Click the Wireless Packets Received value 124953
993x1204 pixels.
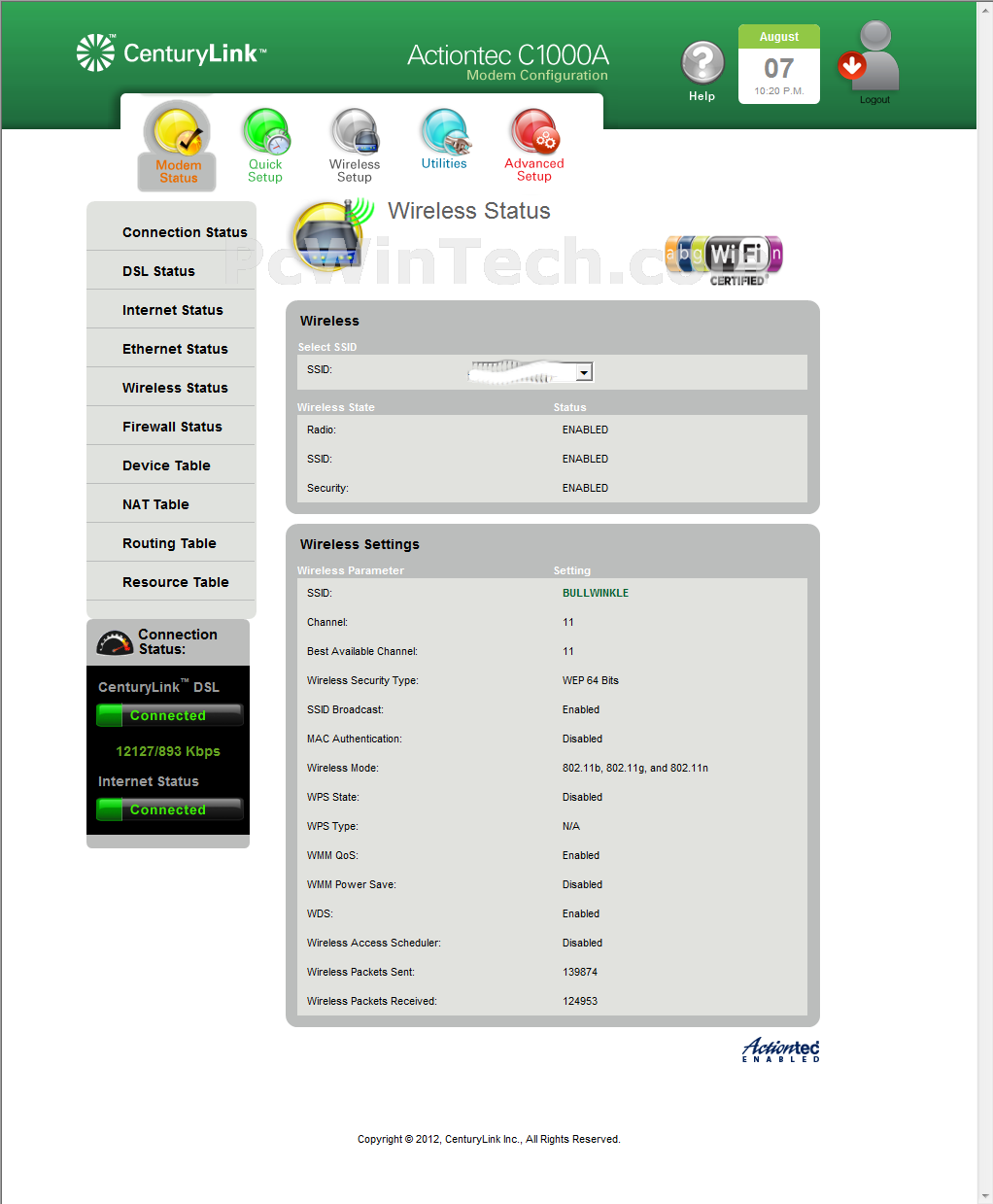(x=580, y=1001)
